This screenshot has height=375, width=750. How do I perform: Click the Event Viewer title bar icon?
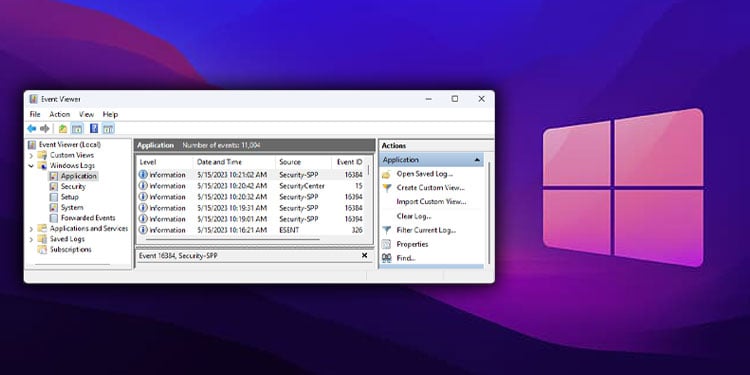coord(33,99)
